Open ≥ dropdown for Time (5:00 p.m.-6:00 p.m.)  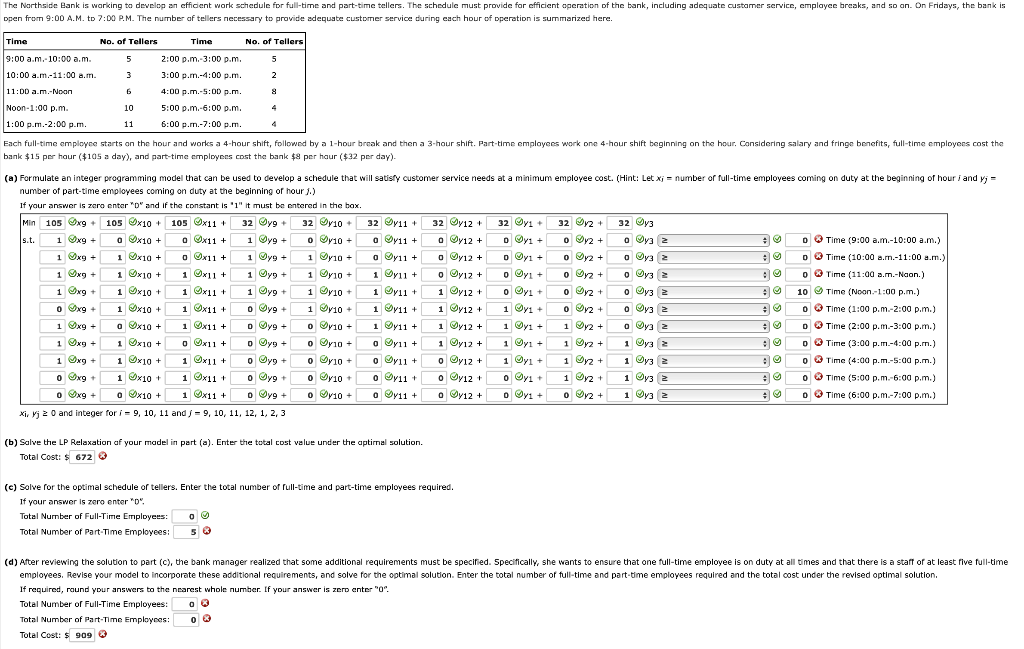tap(713, 378)
